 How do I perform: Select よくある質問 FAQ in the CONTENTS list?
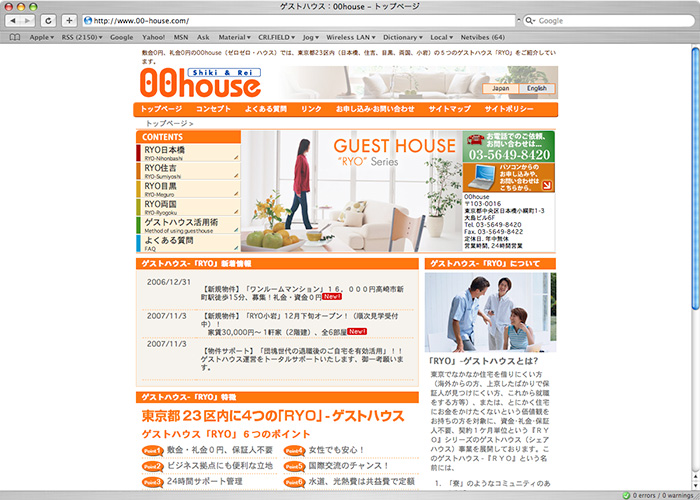point(188,243)
